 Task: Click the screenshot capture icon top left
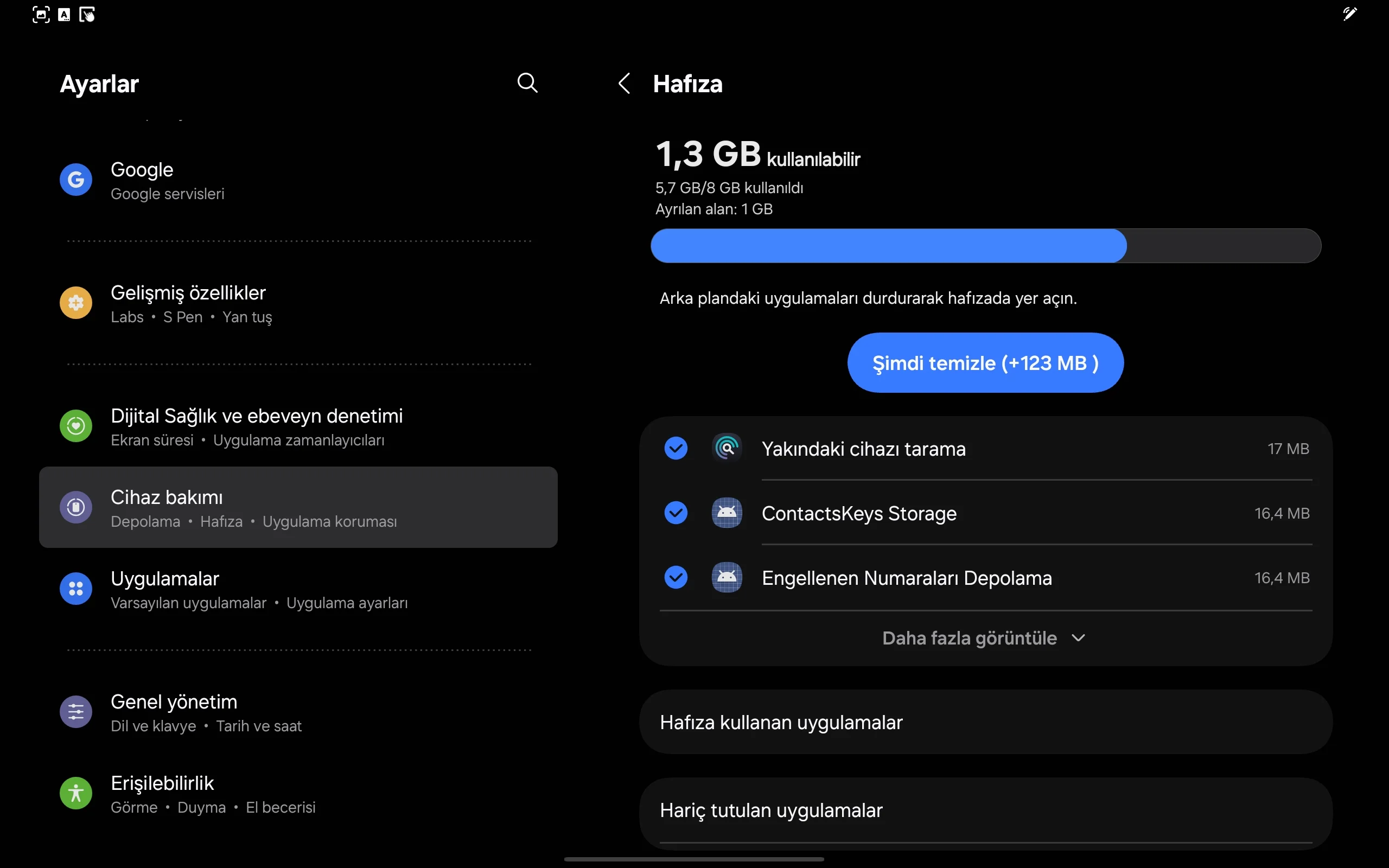[40, 14]
